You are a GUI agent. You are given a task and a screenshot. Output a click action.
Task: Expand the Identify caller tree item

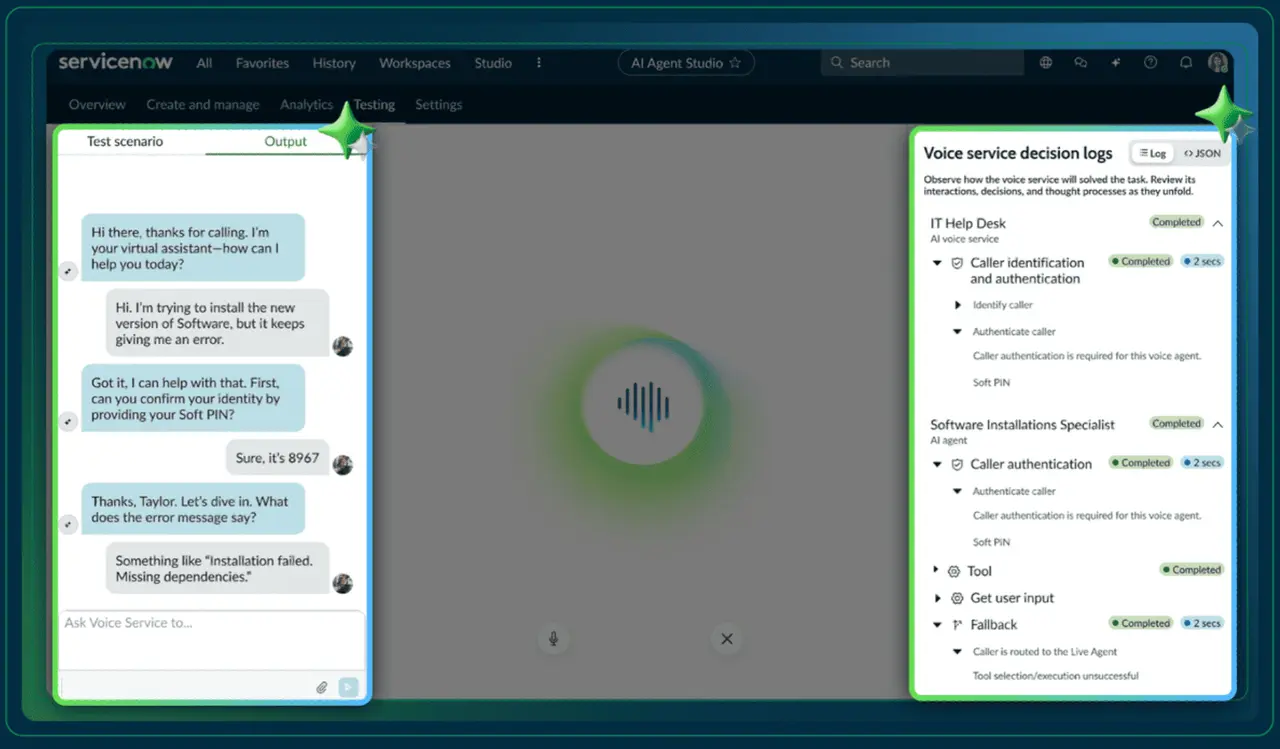958,305
